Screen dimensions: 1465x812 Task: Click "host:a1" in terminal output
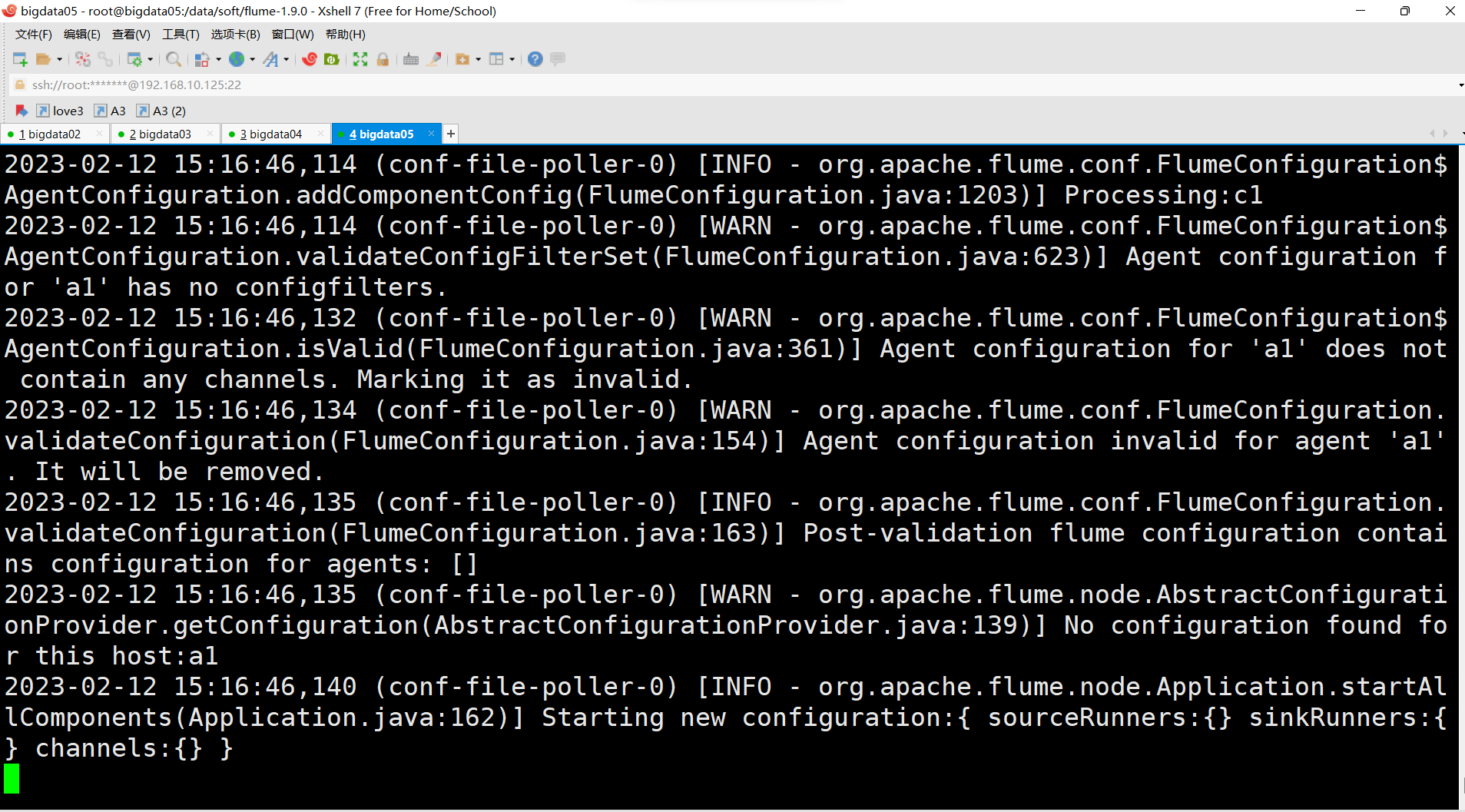point(165,656)
